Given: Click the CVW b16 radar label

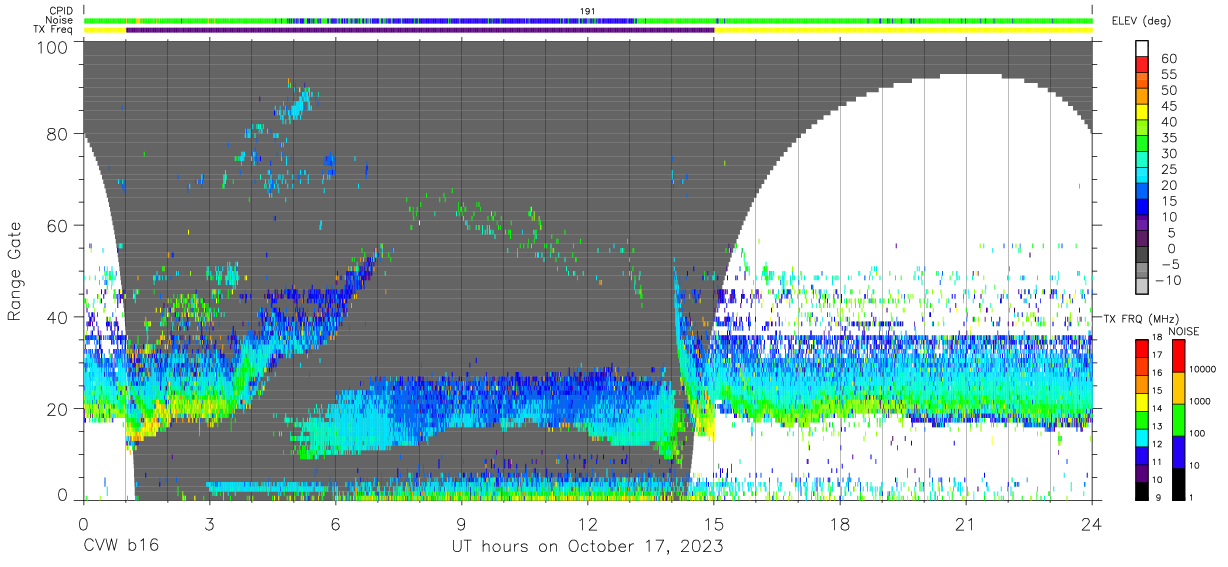Looking at the screenshot, I should pos(120,546).
